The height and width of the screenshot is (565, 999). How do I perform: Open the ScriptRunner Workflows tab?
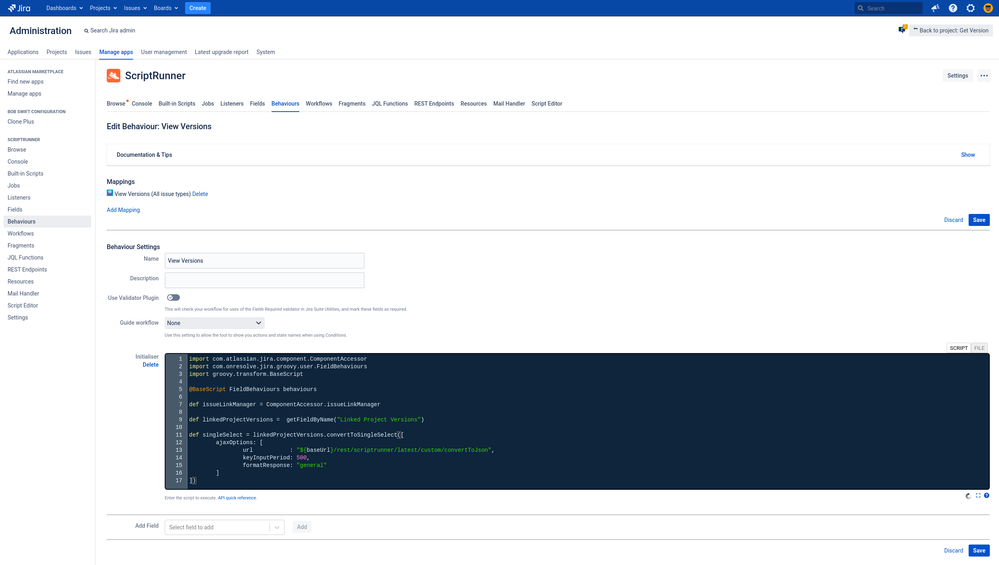click(x=319, y=104)
